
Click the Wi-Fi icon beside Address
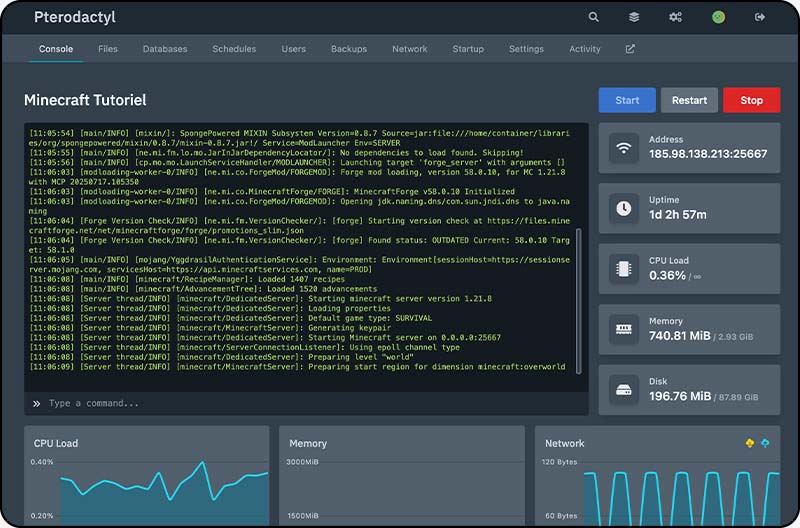(x=624, y=148)
